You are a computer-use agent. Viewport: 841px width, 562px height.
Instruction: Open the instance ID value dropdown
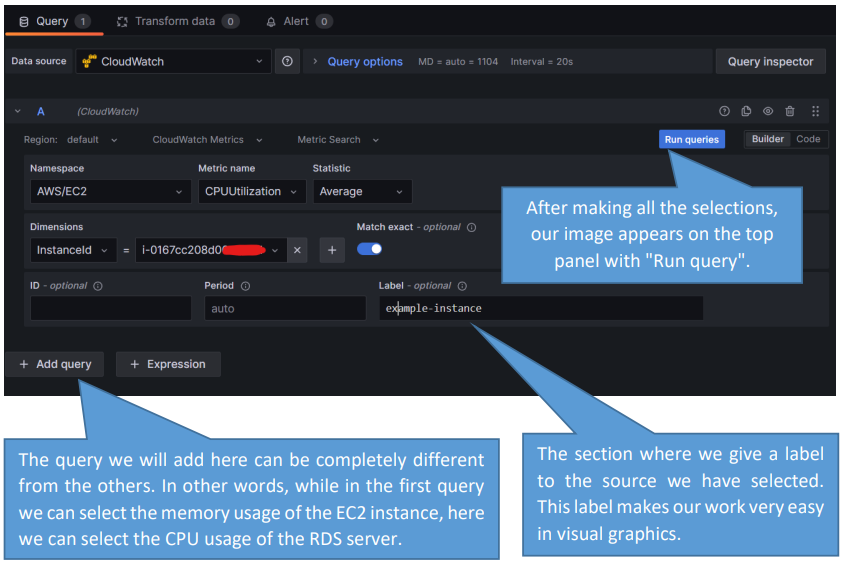point(211,250)
